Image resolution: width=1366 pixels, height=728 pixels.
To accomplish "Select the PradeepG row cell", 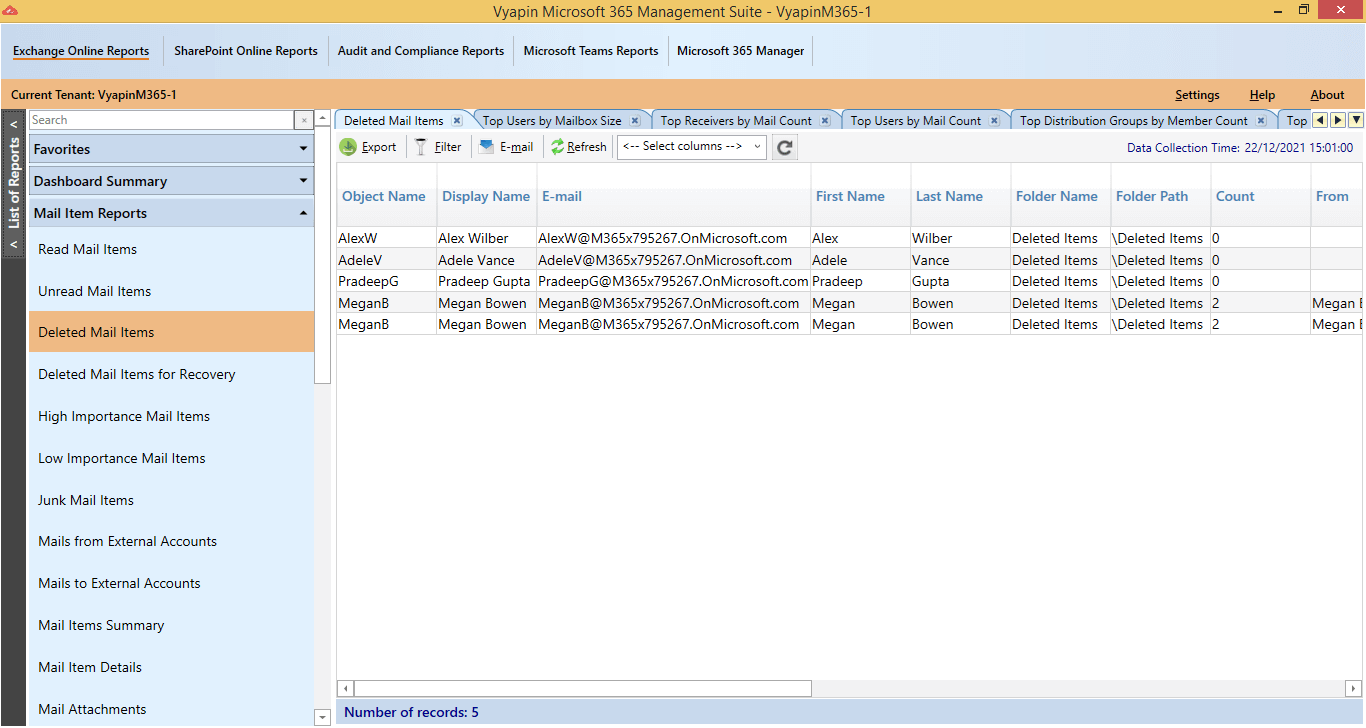I will pyautogui.click(x=386, y=281).
